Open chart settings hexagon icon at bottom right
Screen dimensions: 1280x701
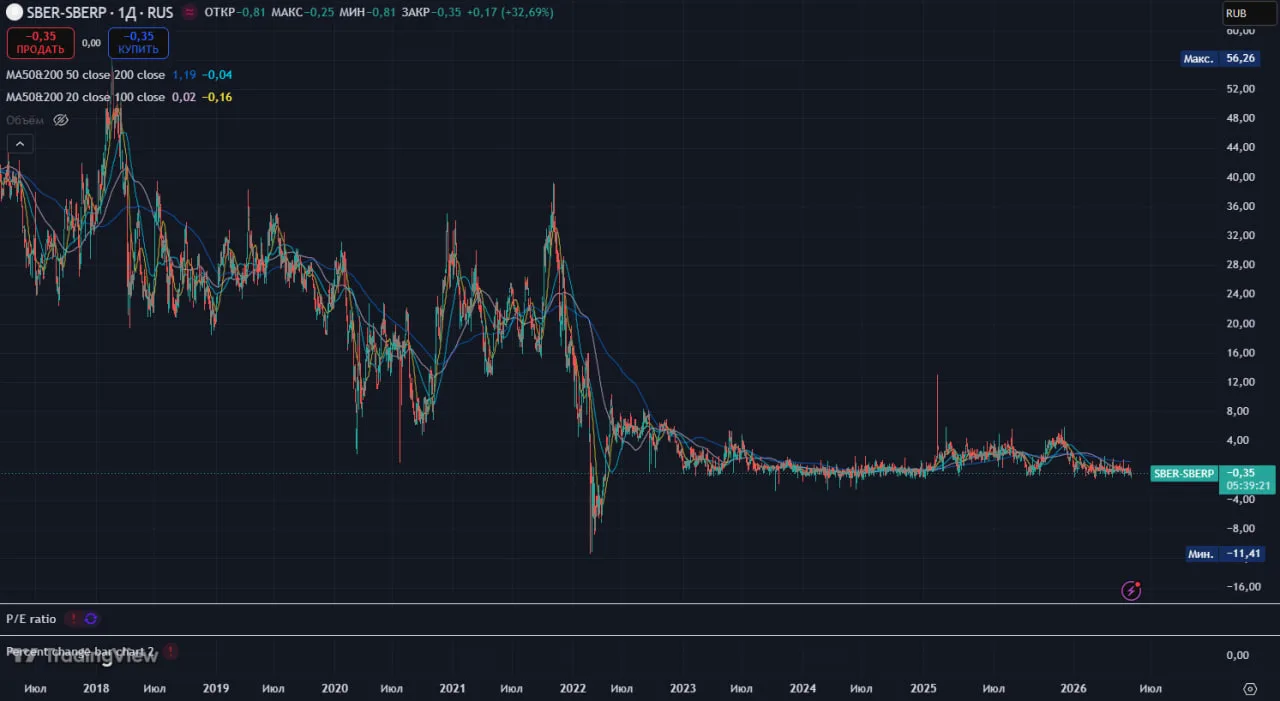pyautogui.click(x=1250, y=689)
